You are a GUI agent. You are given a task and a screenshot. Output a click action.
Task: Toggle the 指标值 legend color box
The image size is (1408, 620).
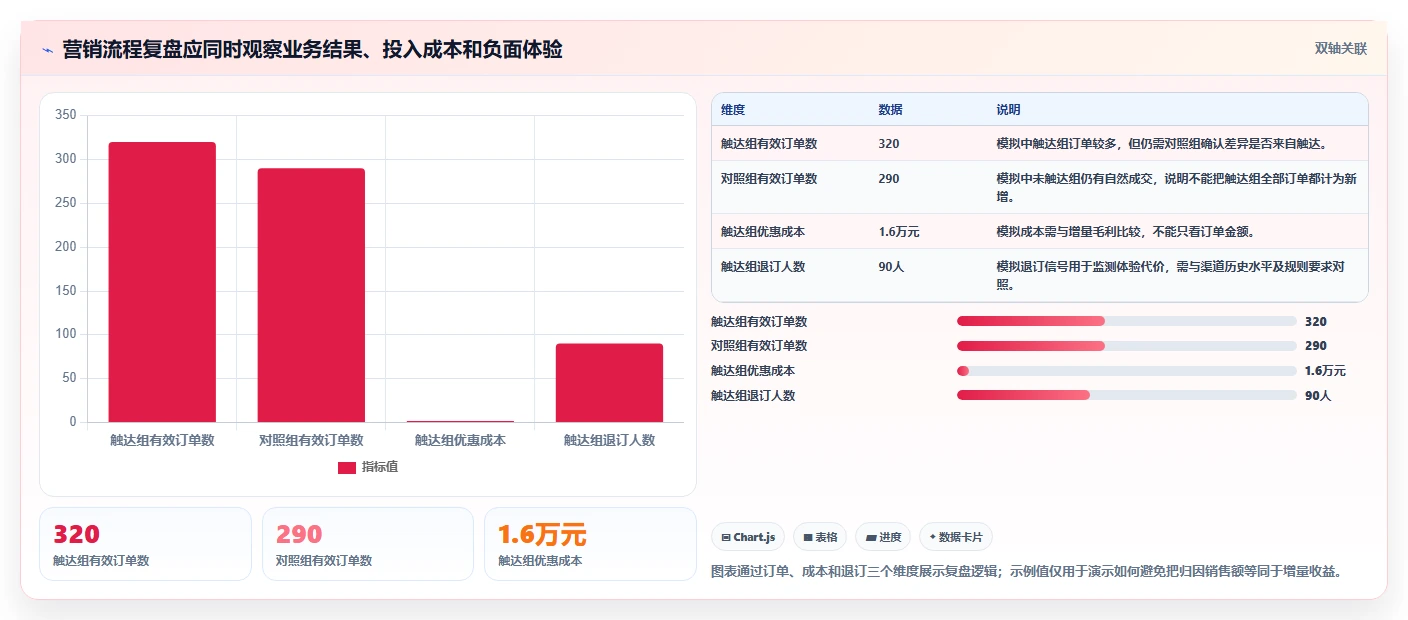point(347,468)
